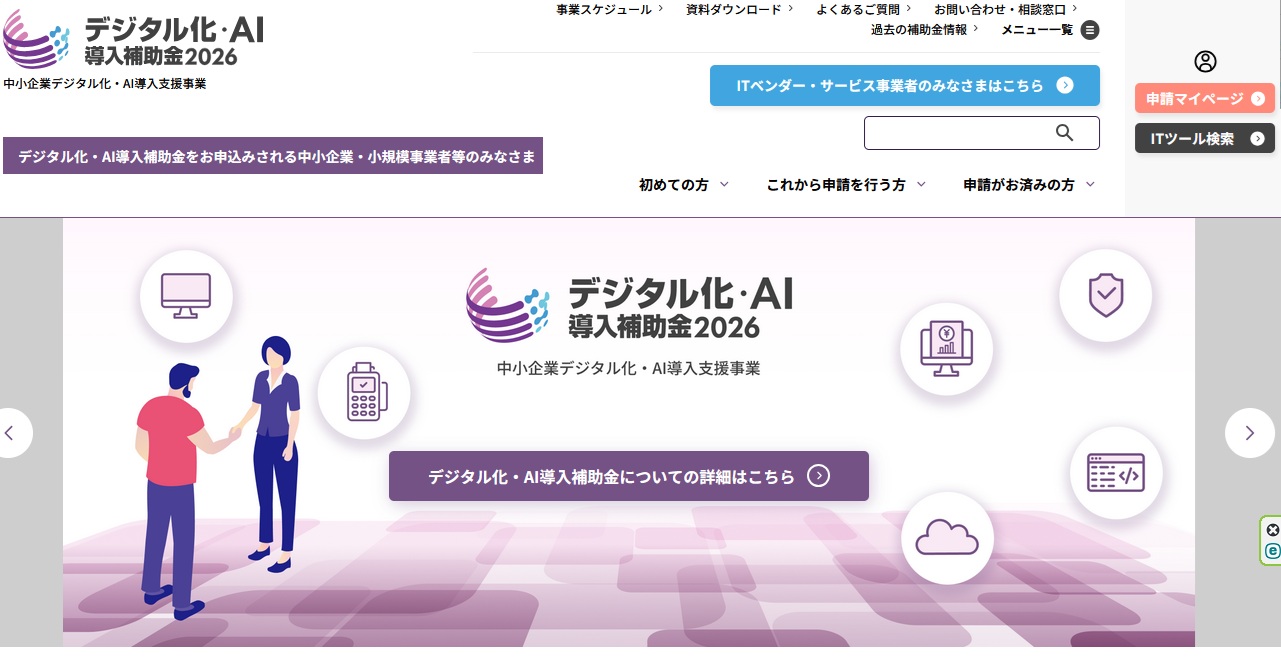1281x662 pixels.
Task: Click ITベンダー・サービス事業者のみなさまはこちら button
Action: click(x=904, y=86)
